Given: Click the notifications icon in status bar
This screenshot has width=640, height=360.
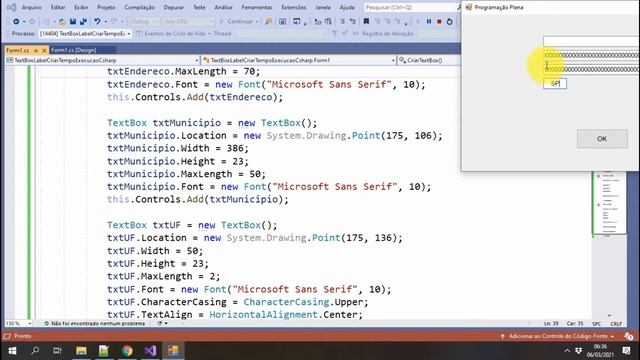Looking at the screenshot, I should pos(629,336).
